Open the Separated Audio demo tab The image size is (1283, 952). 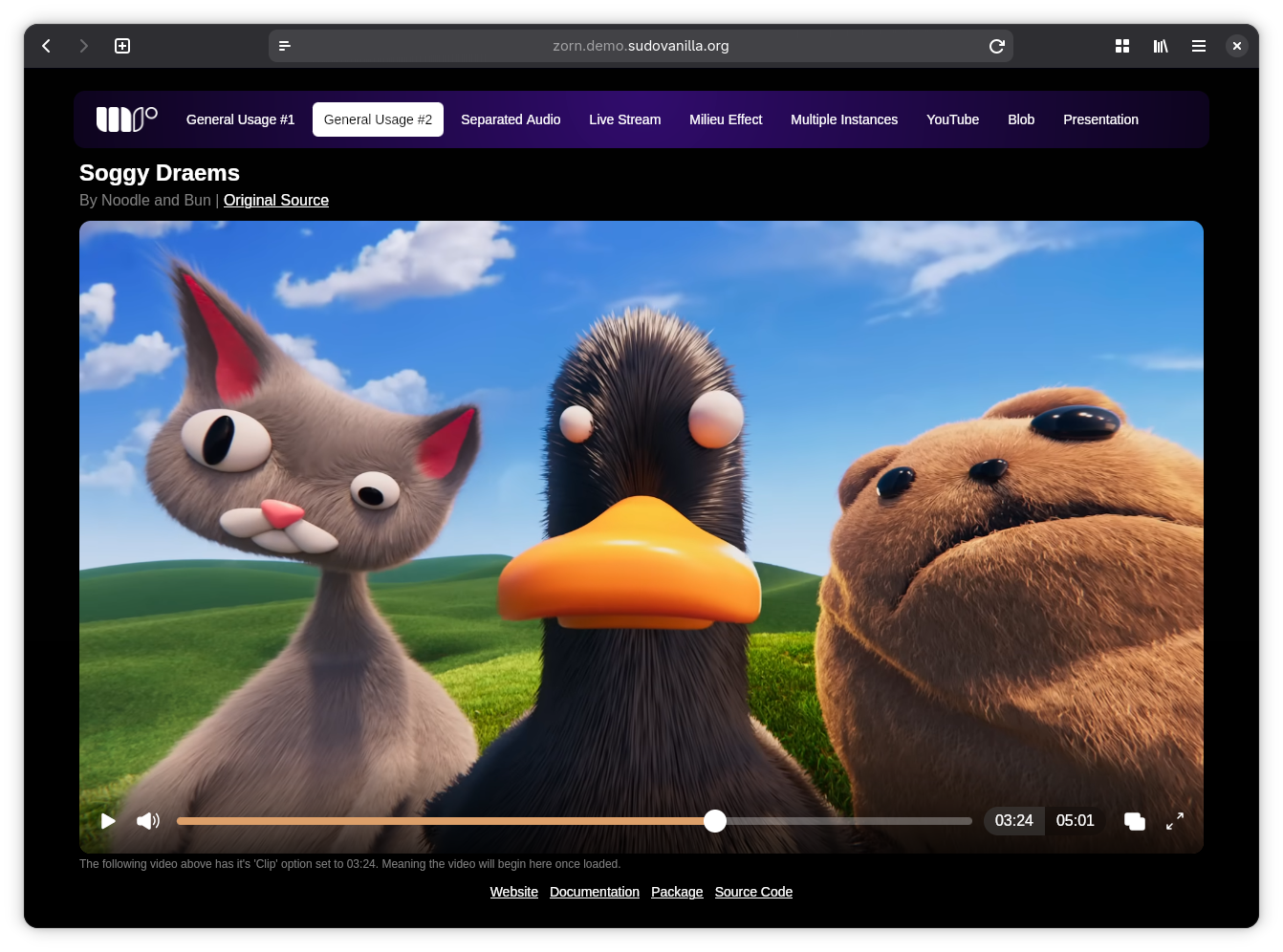tap(511, 119)
